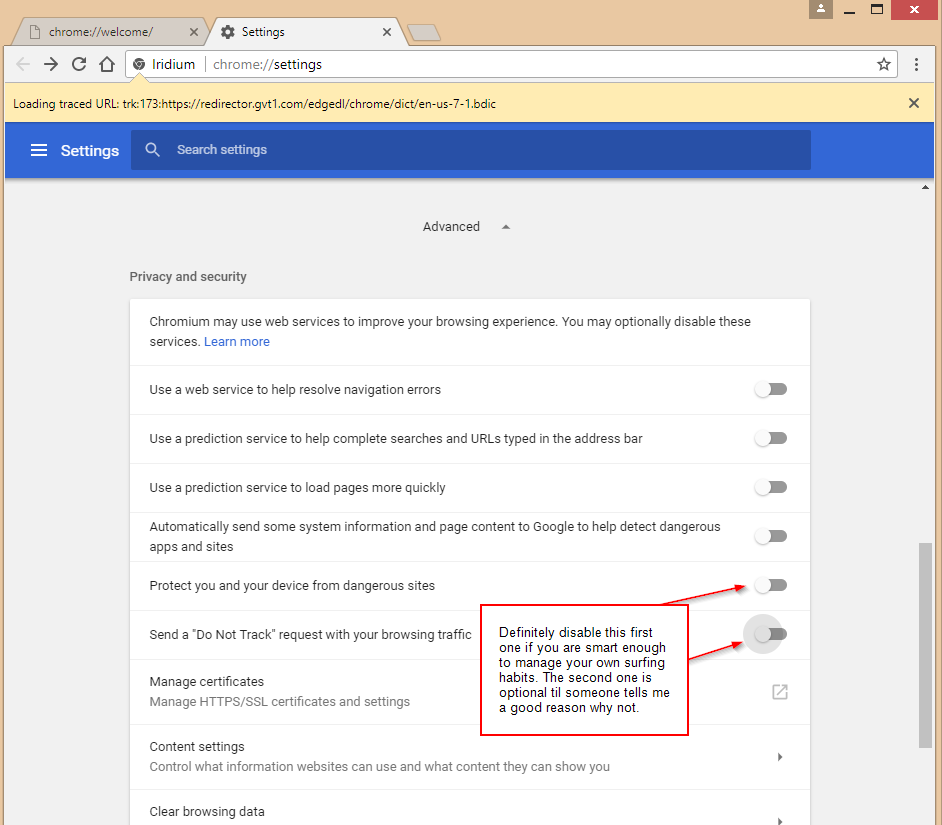Open Clear browsing data
The width and height of the screenshot is (942, 825).
[470, 808]
